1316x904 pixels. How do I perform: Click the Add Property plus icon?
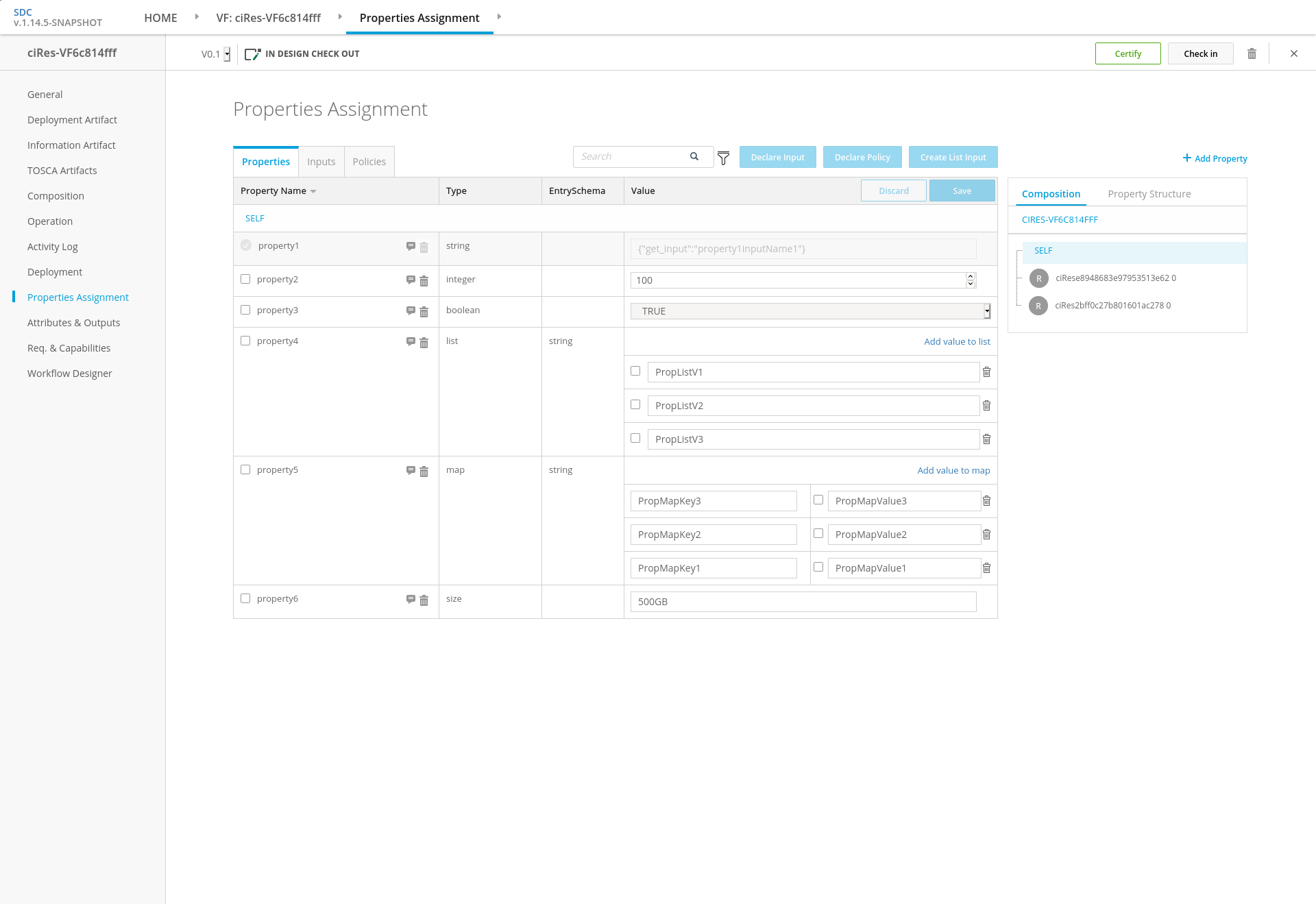1186,158
